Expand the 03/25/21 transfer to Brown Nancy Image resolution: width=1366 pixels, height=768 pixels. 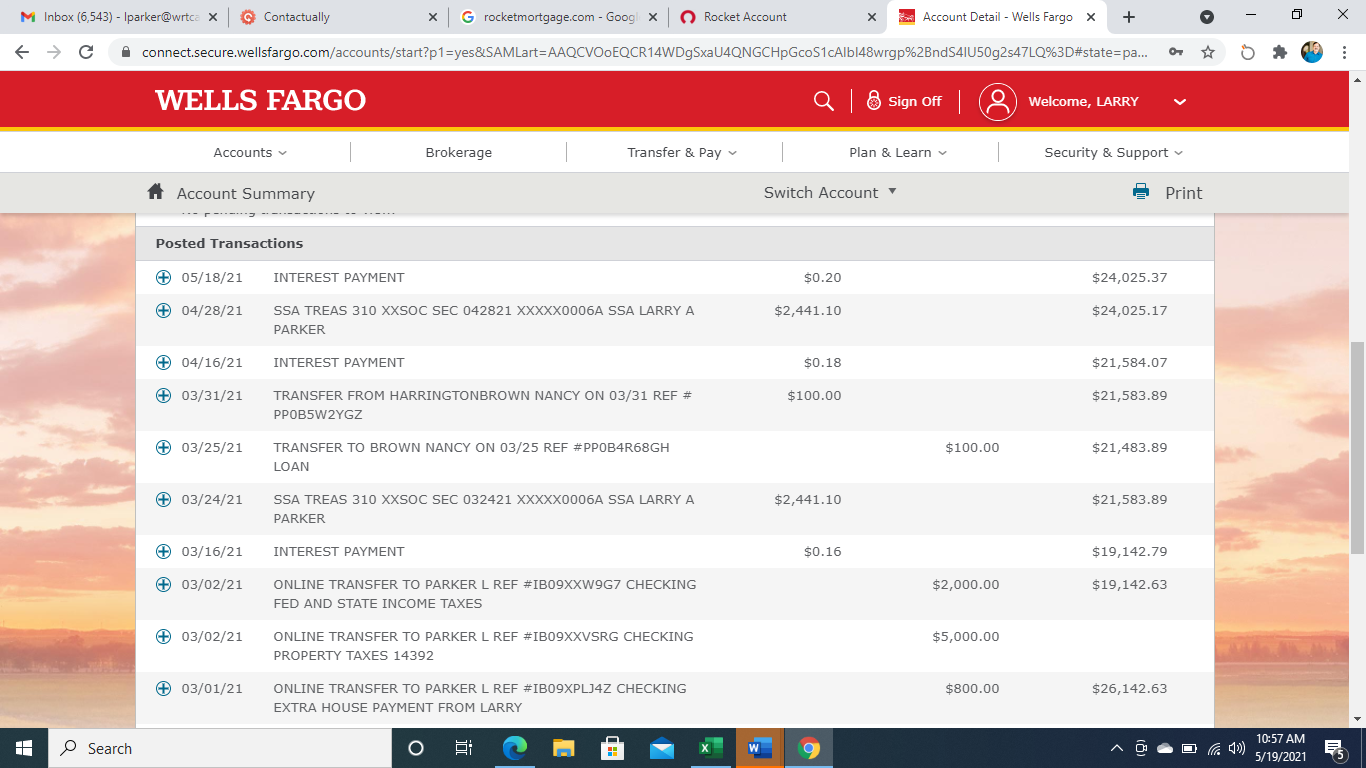click(164, 447)
